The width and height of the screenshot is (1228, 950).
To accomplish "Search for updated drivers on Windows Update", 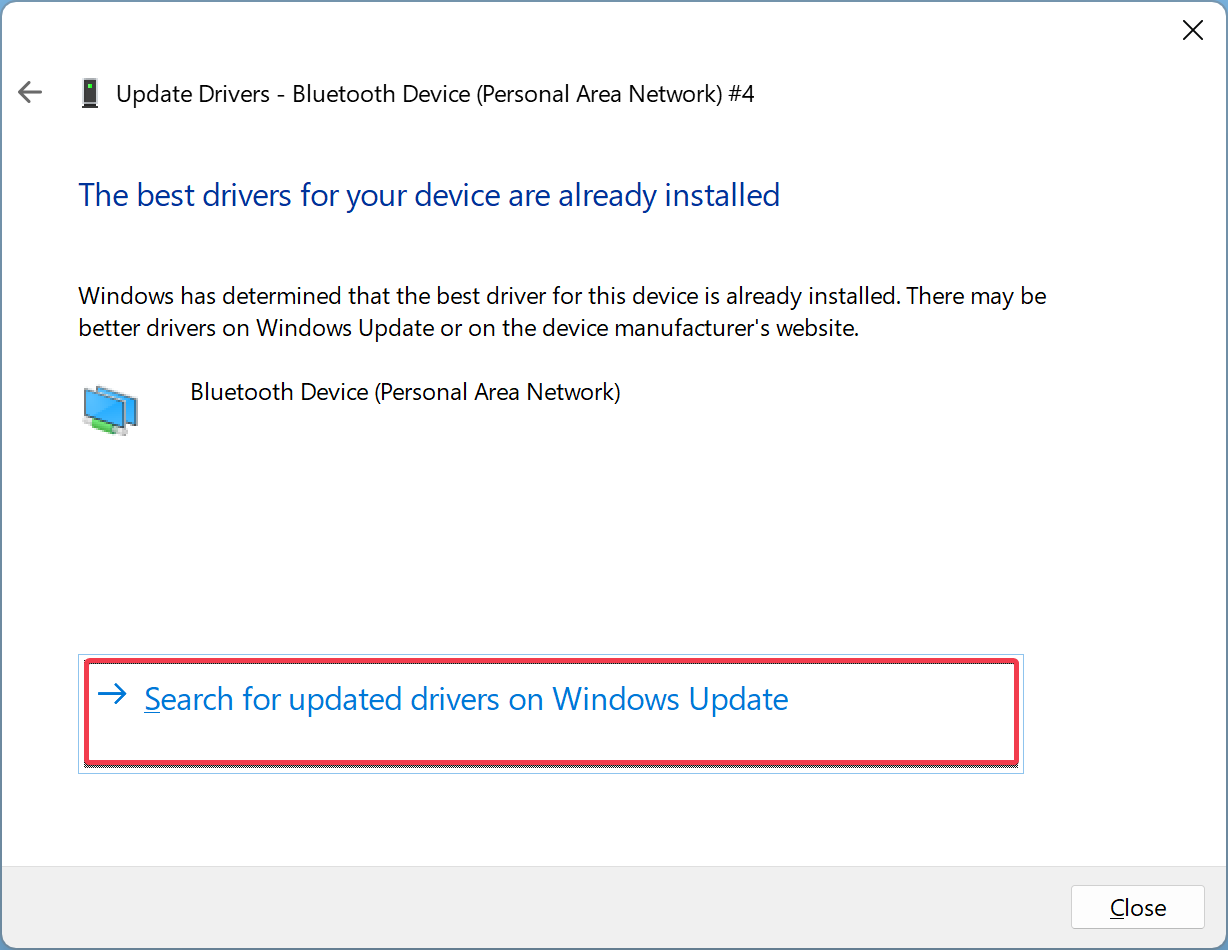I will (551, 714).
